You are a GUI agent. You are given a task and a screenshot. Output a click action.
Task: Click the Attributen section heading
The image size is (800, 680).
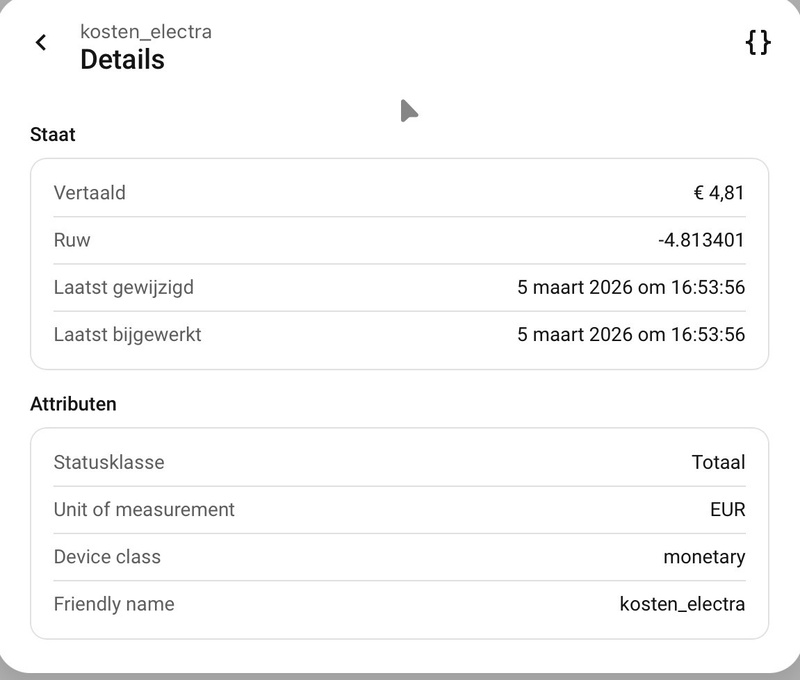pyautogui.click(x=73, y=404)
